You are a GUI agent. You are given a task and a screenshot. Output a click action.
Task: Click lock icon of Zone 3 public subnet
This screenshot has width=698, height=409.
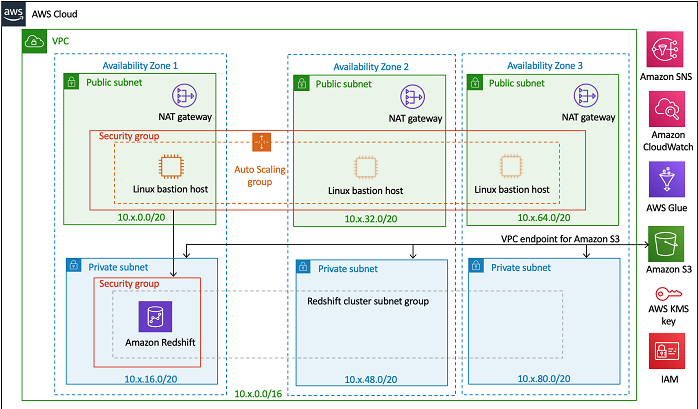click(475, 83)
